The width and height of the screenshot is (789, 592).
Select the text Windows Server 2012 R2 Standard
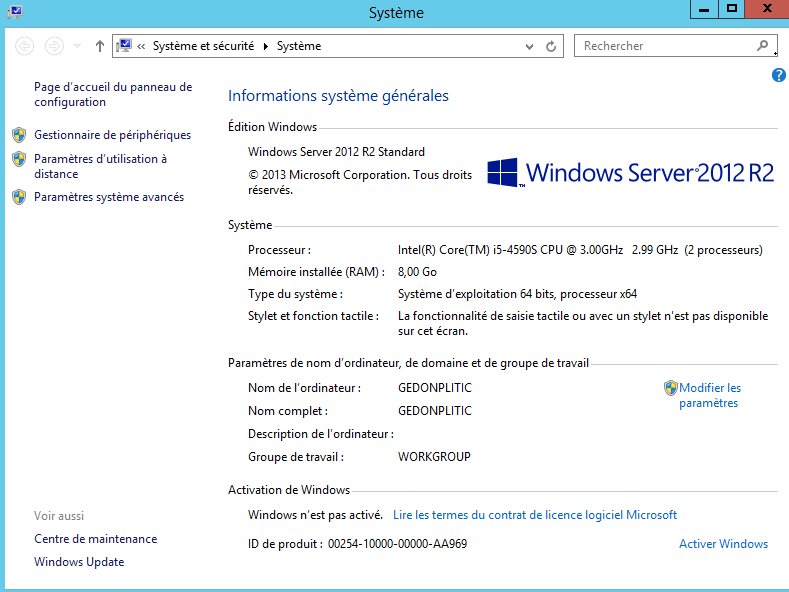click(x=336, y=152)
